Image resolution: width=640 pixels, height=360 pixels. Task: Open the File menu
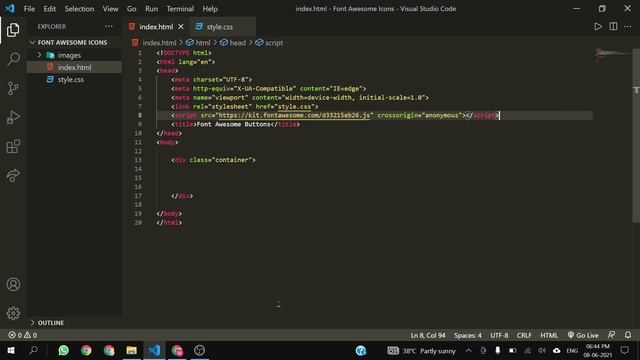29,9
